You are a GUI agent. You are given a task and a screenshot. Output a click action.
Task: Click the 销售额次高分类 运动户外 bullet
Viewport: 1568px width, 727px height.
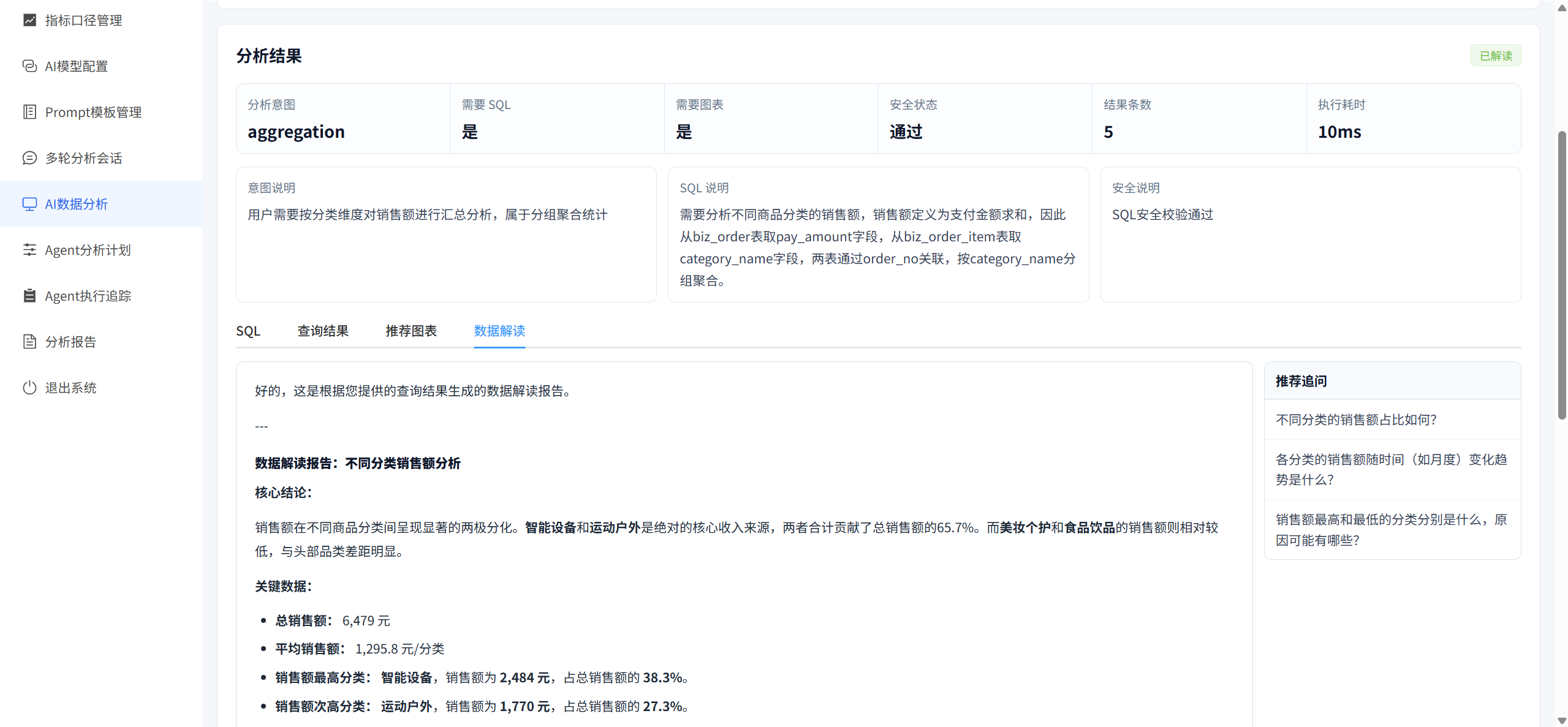[483, 706]
